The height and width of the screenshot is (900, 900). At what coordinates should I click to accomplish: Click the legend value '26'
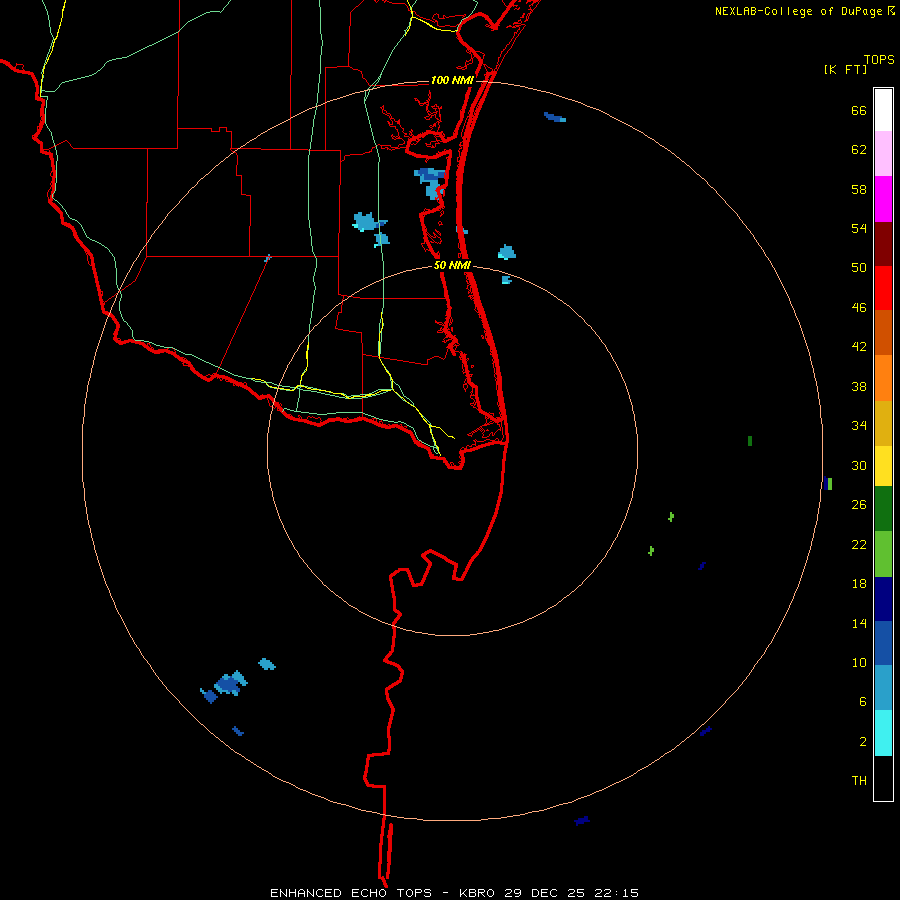(x=859, y=505)
